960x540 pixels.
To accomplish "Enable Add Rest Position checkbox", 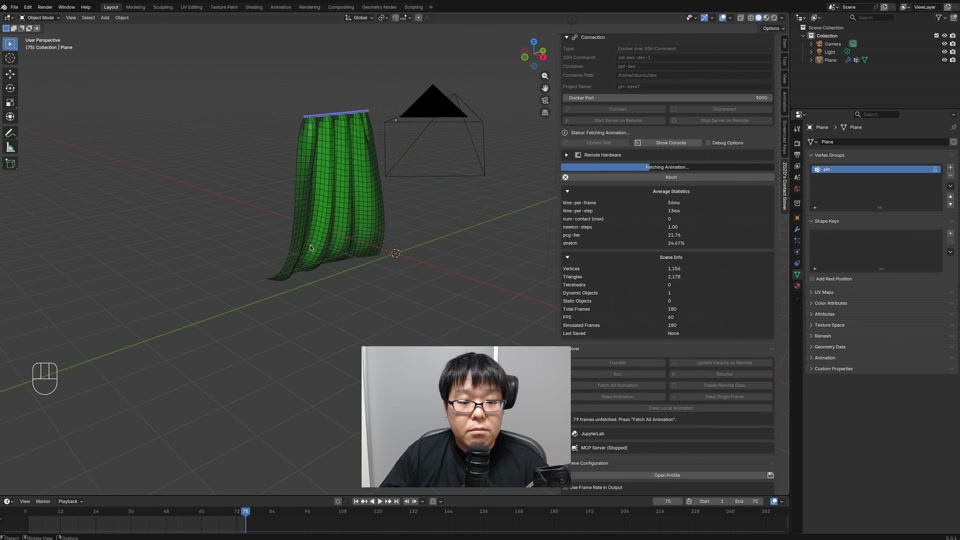I will point(812,279).
